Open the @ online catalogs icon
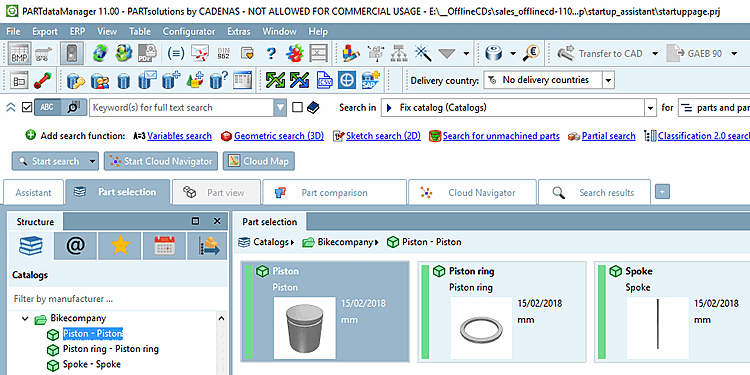 [76, 246]
